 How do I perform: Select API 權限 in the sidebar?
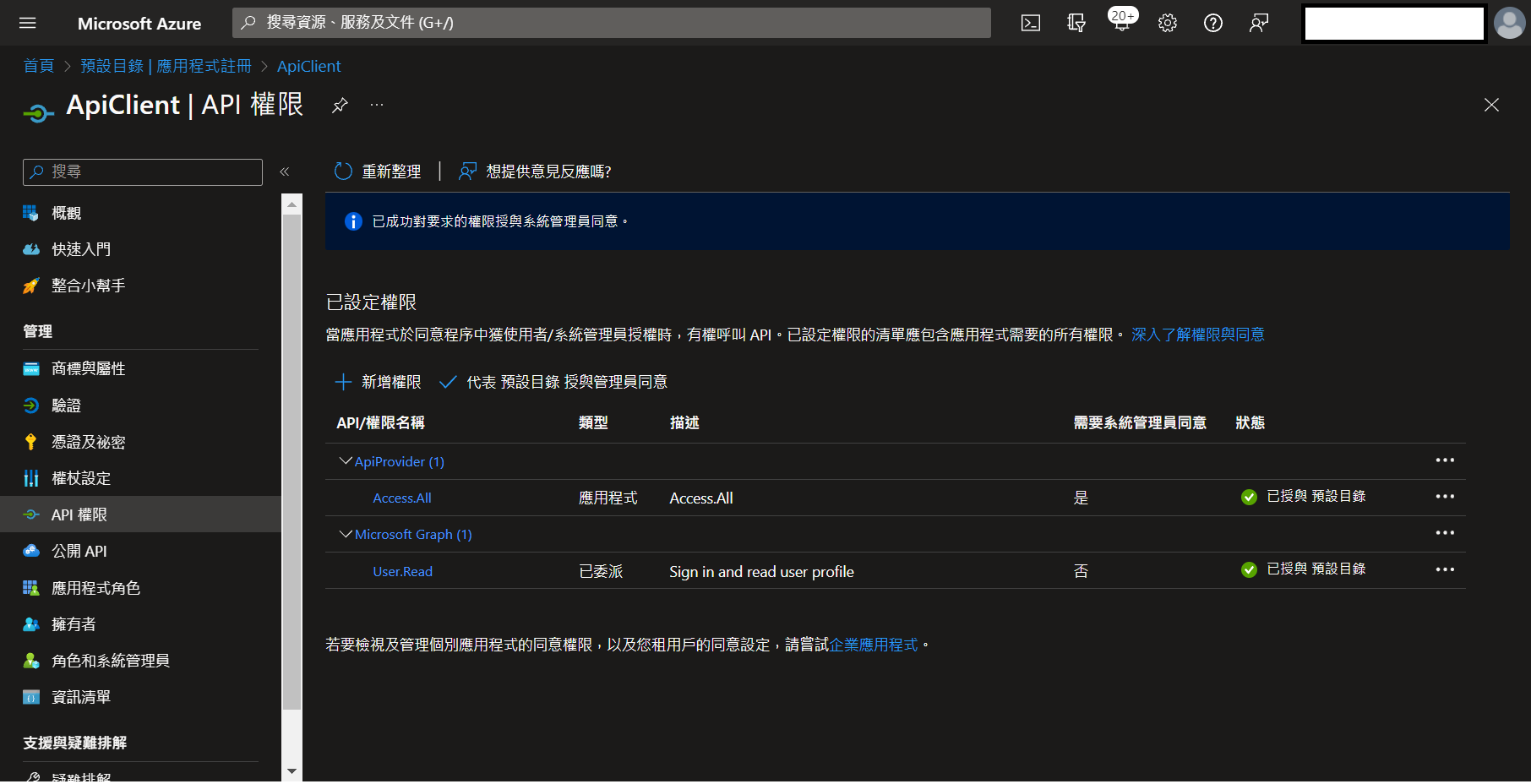pyautogui.click(x=140, y=514)
